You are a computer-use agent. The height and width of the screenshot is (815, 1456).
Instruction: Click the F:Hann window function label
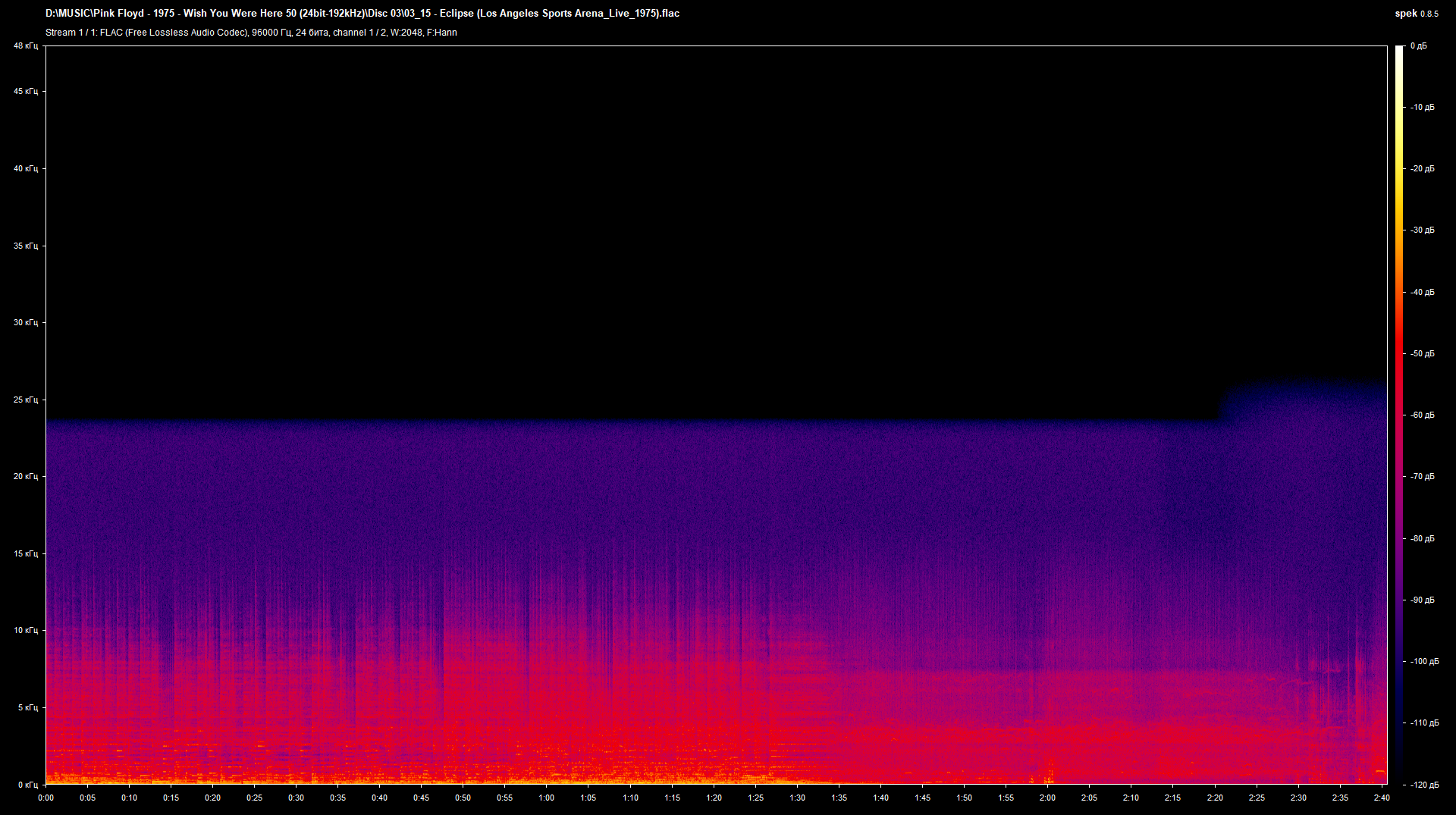[442, 33]
